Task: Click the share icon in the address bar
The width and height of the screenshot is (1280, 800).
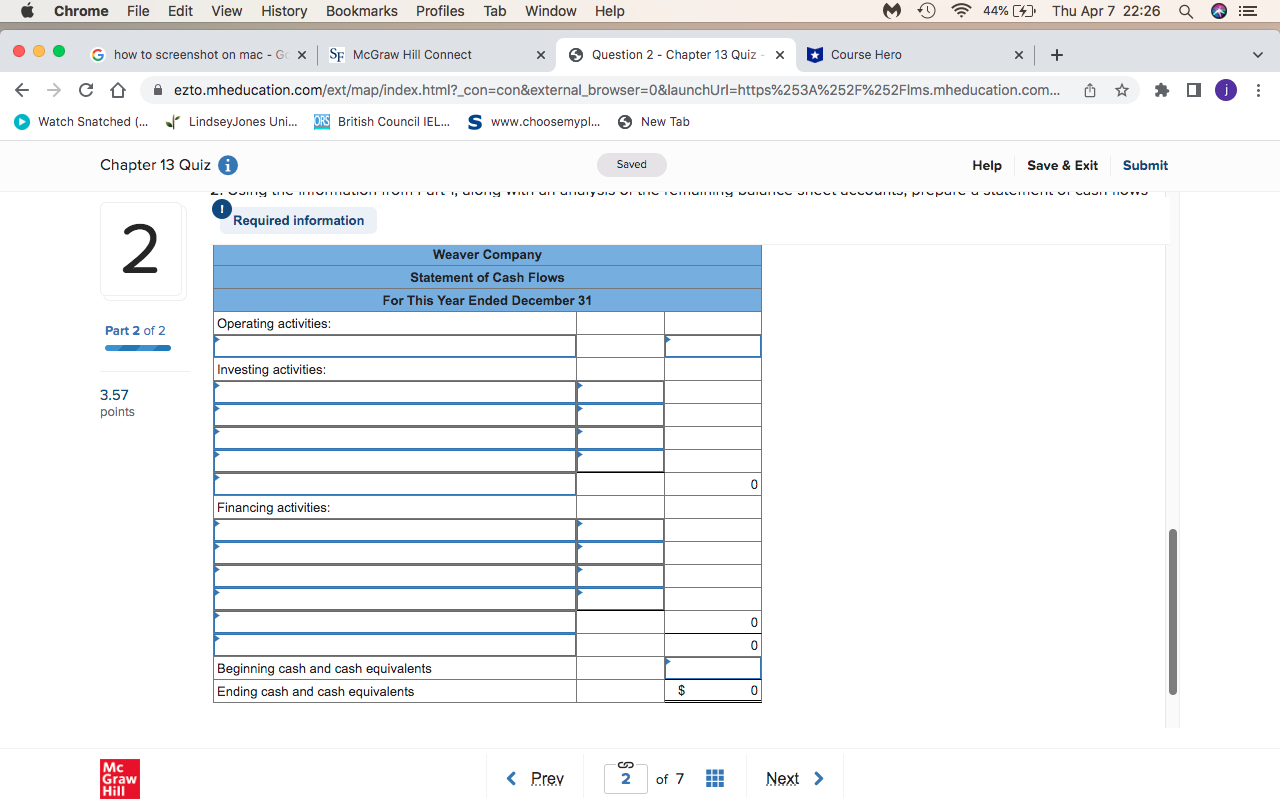Action: (x=1089, y=89)
